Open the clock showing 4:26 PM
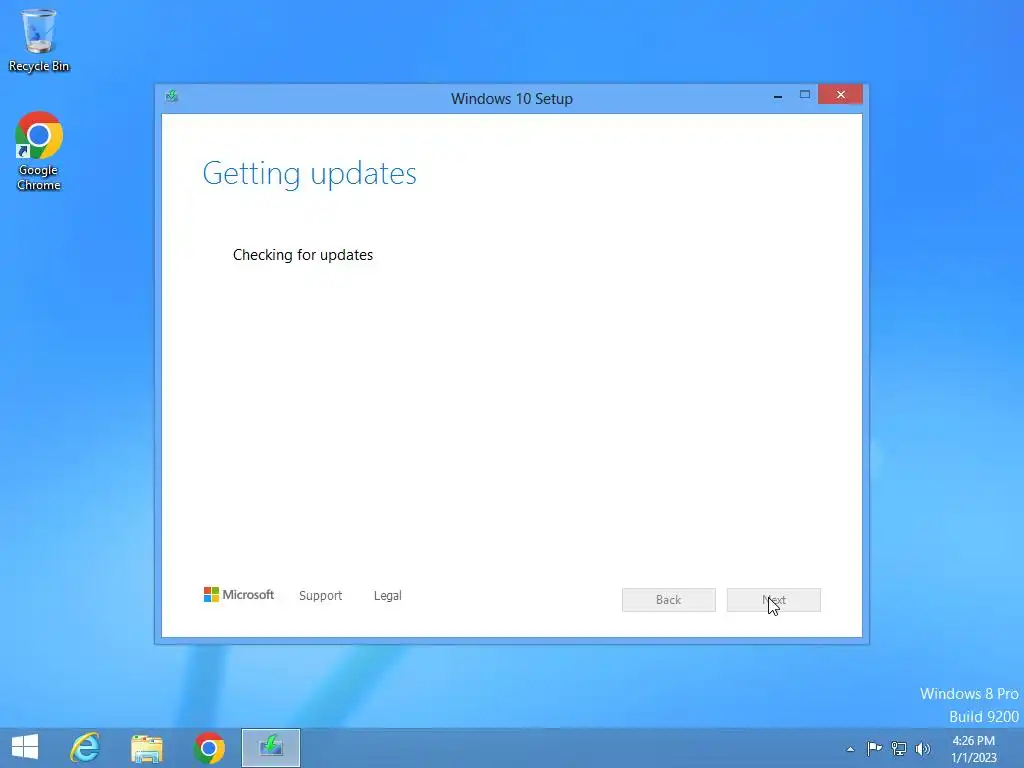Viewport: 1024px width, 768px height. click(974, 749)
